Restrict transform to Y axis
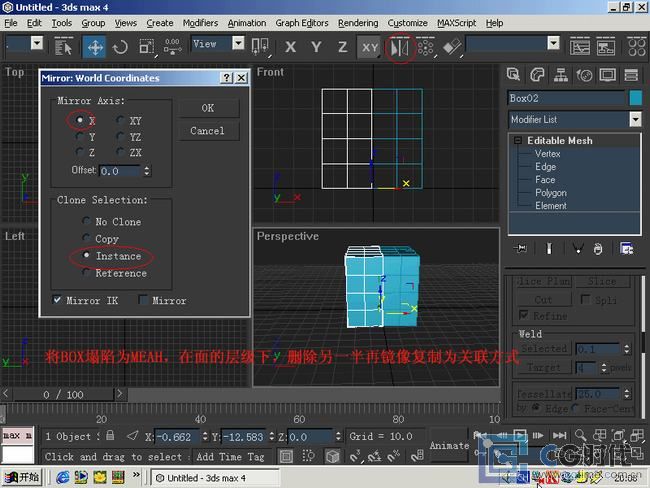This screenshot has height=488, width=650. pyautogui.click(x=316, y=46)
